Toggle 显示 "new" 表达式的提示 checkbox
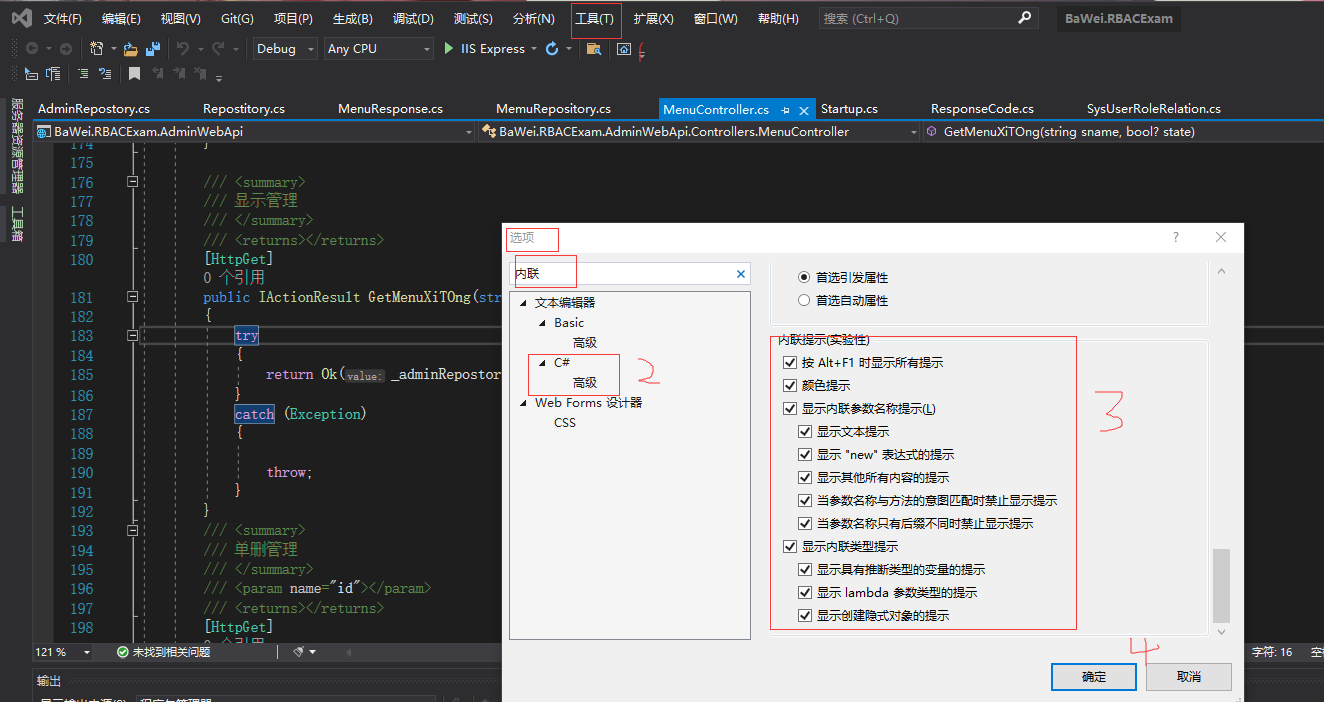Screen dimensions: 1324x702 (806, 455)
